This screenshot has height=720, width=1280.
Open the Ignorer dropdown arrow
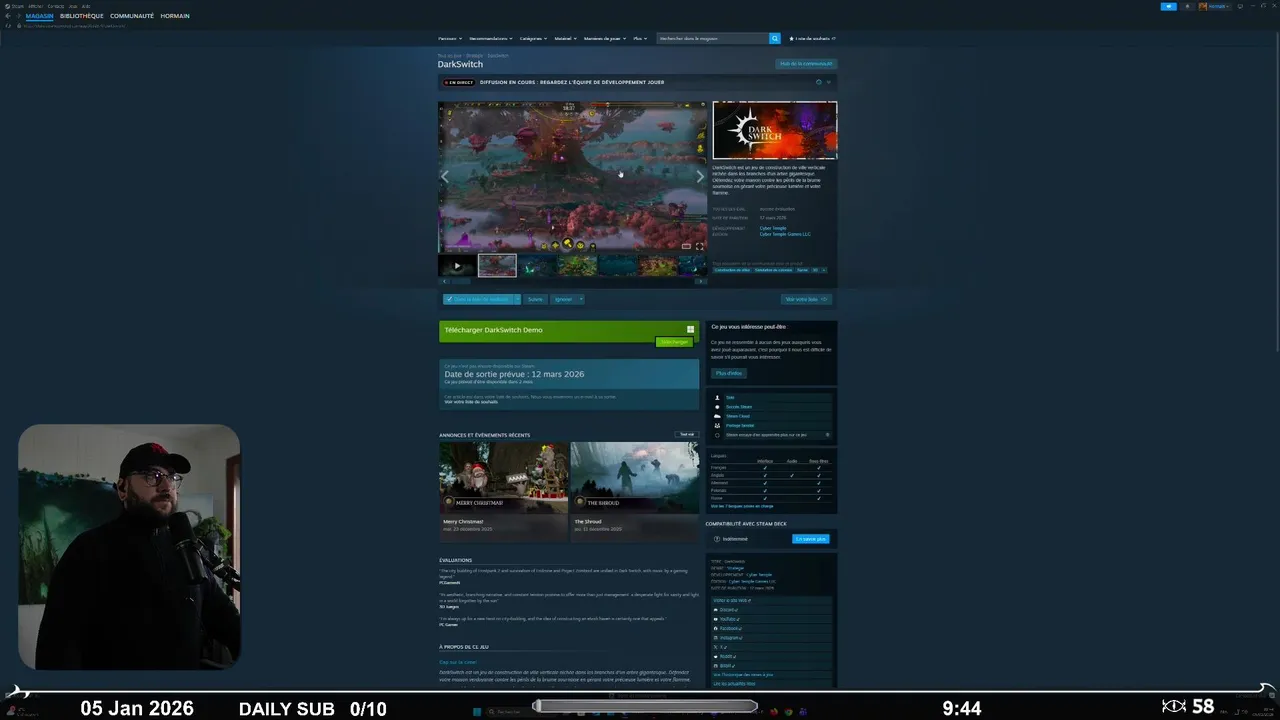pos(581,299)
